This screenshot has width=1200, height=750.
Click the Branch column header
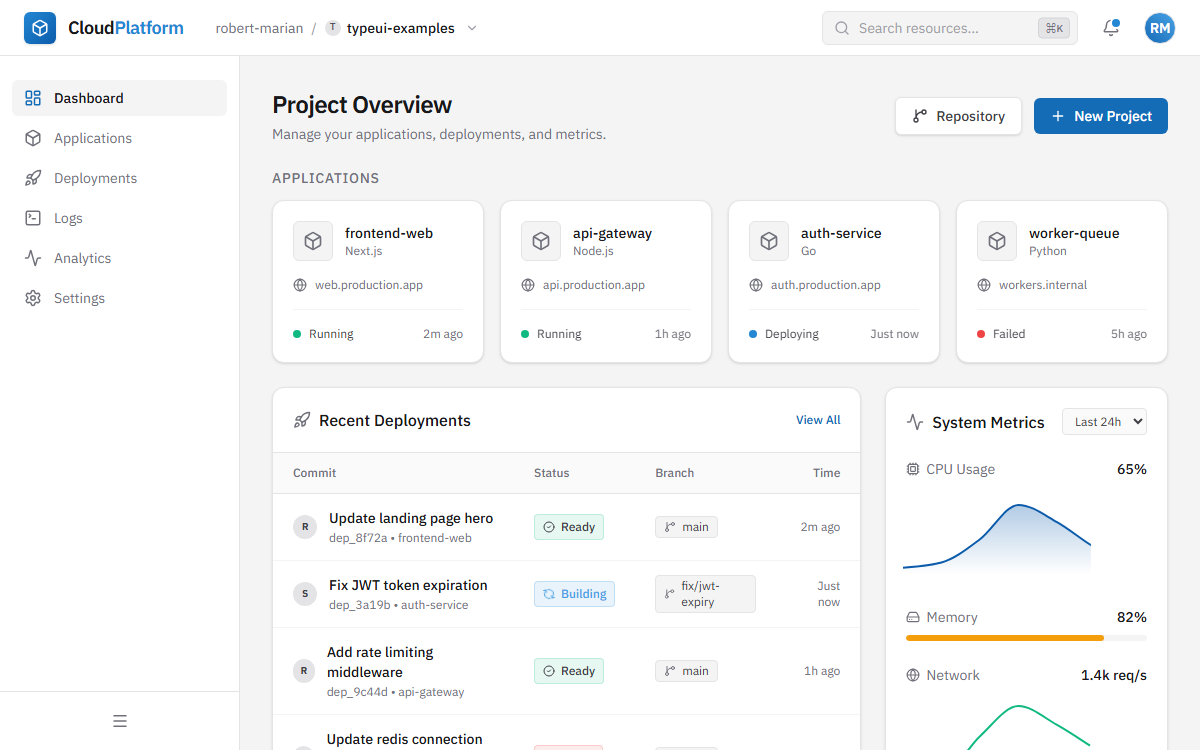click(675, 473)
